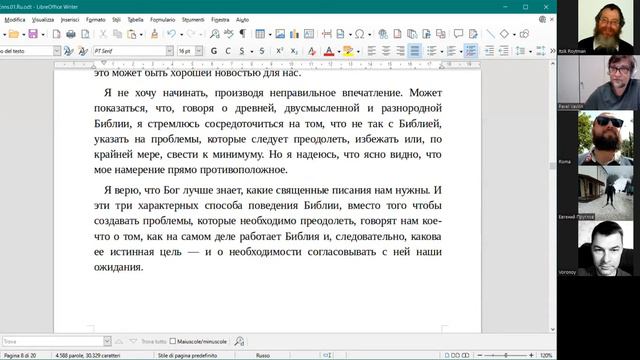Expand paste options dropdown arrow

pyautogui.click(x=141, y=35)
